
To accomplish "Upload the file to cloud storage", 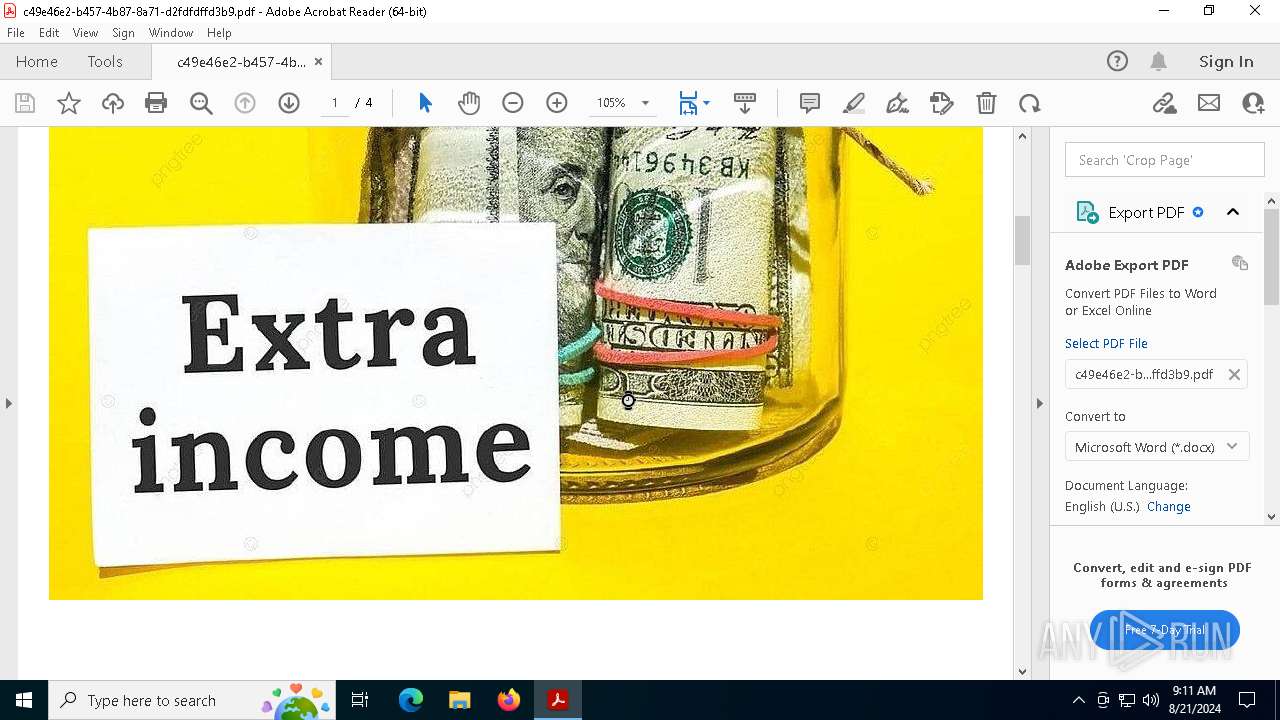I will [x=113, y=103].
